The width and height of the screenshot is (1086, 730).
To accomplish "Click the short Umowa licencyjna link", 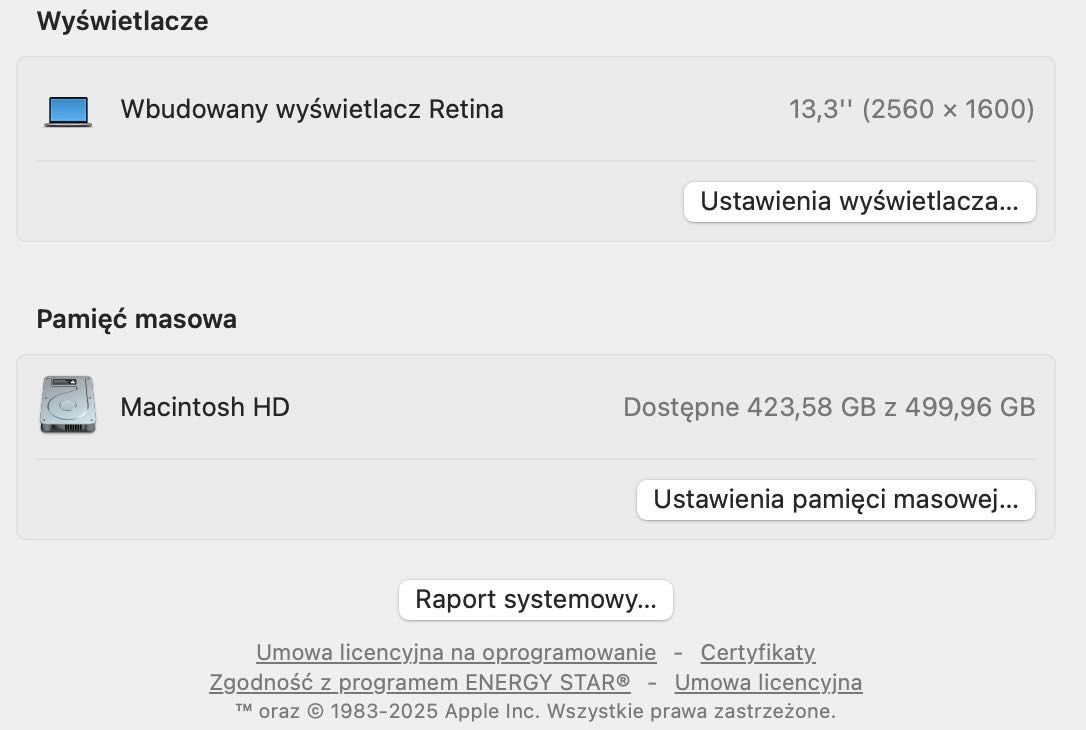I will (768, 682).
